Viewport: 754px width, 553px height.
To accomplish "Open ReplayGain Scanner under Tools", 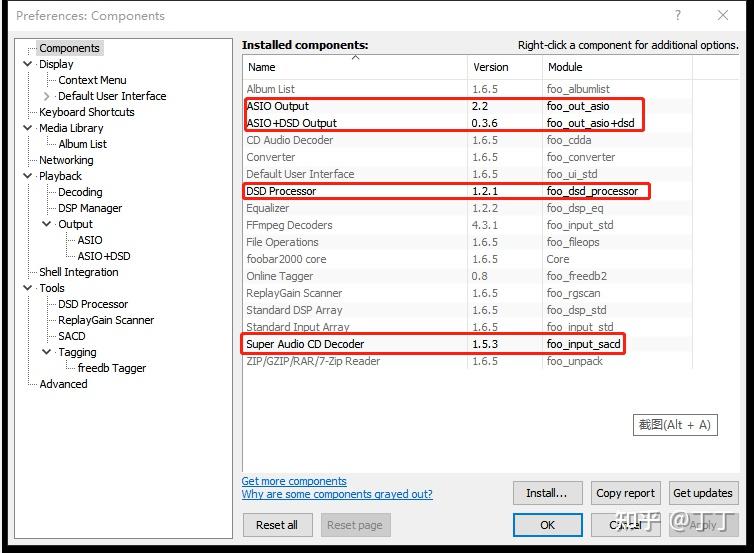I will point(106,320).
